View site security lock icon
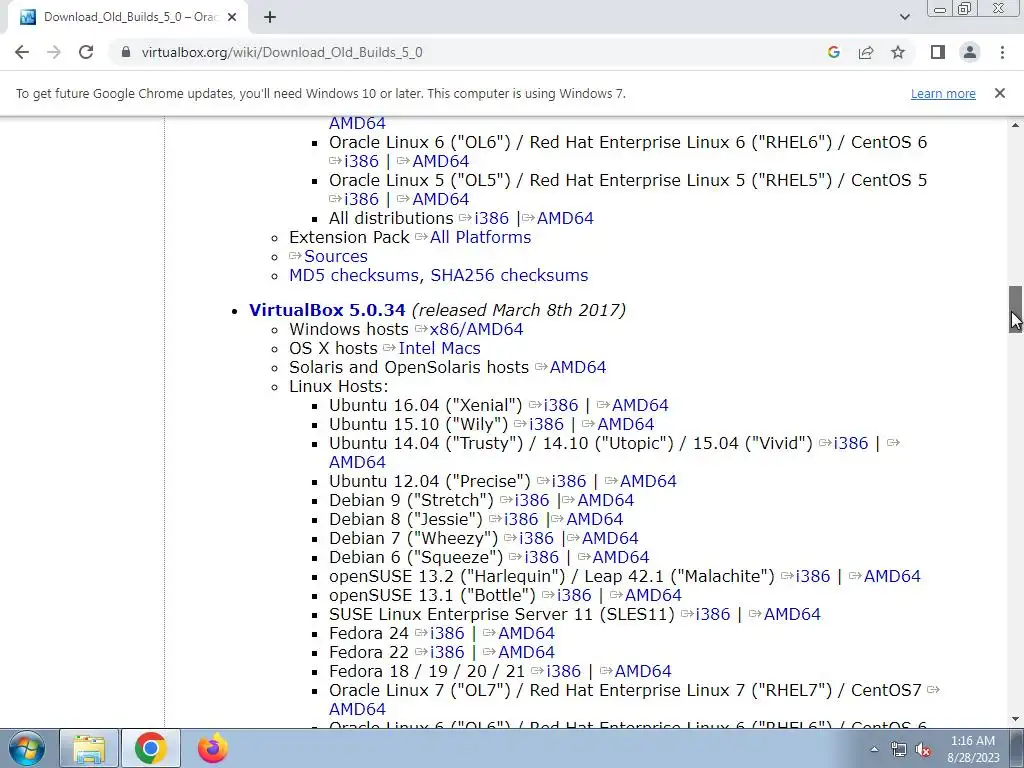 coord(126,52)
